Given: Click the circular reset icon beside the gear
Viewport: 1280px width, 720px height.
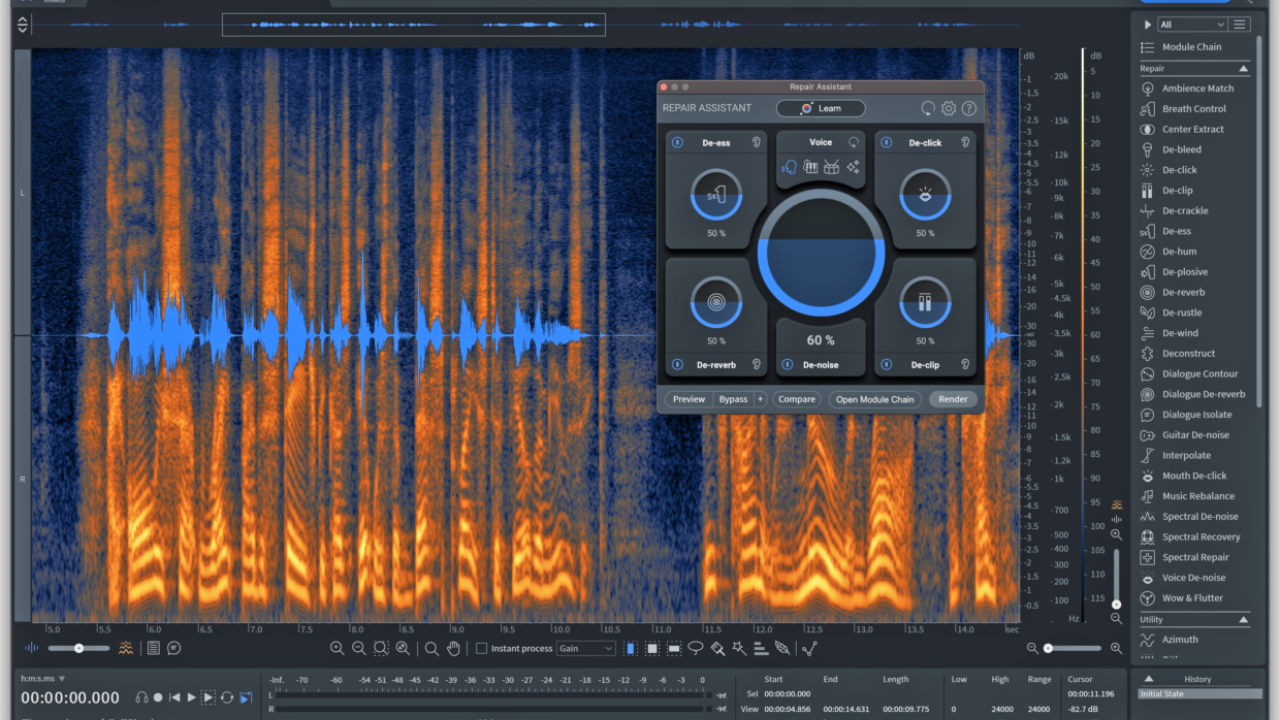Looking at the screenshot, I should 928,108.
